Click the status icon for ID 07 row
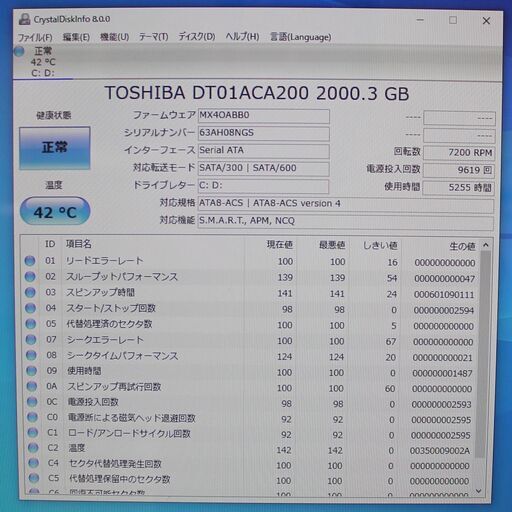 (31, 340)
